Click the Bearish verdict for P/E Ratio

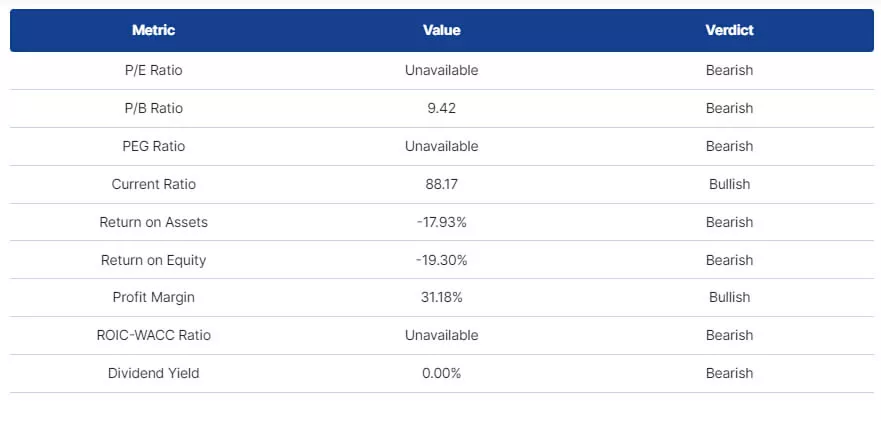[729, 71]
